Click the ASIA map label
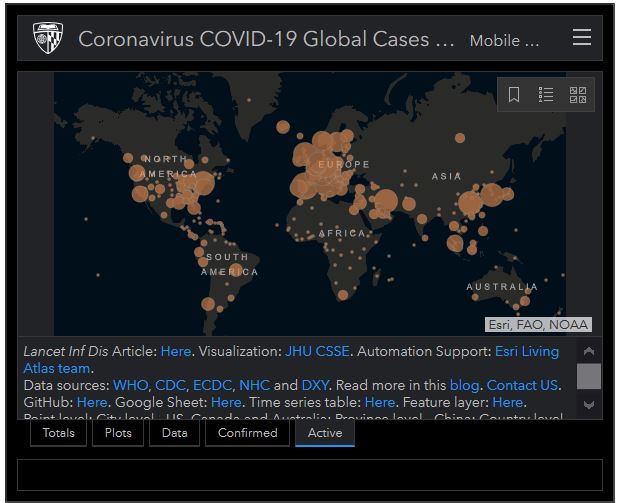The height and width of the screenshot is (503, 622). click(446, 177)
